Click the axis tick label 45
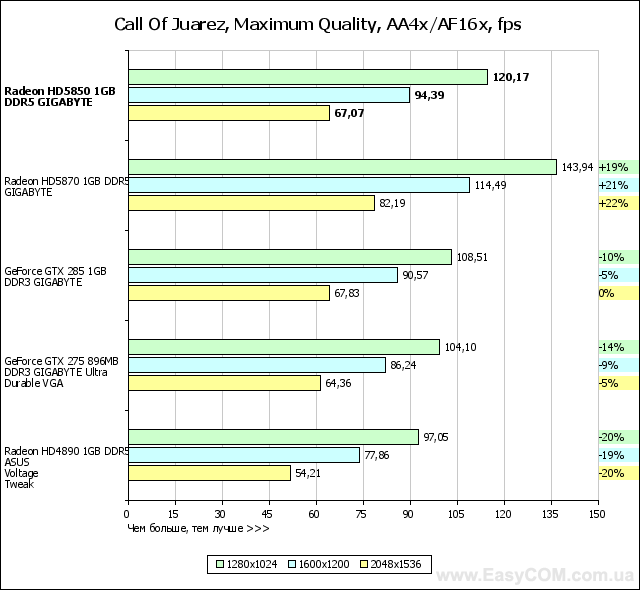 pos(268,514)
